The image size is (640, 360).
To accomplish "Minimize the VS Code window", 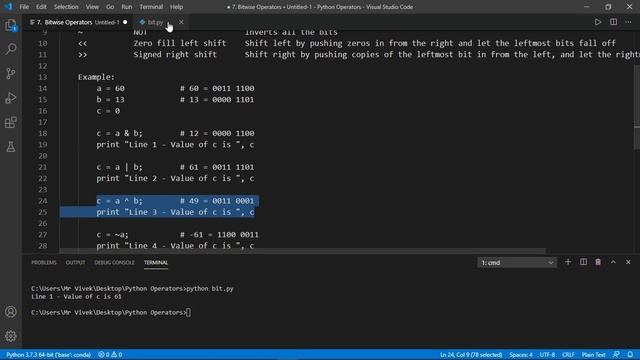I will (x=587, y=7).
